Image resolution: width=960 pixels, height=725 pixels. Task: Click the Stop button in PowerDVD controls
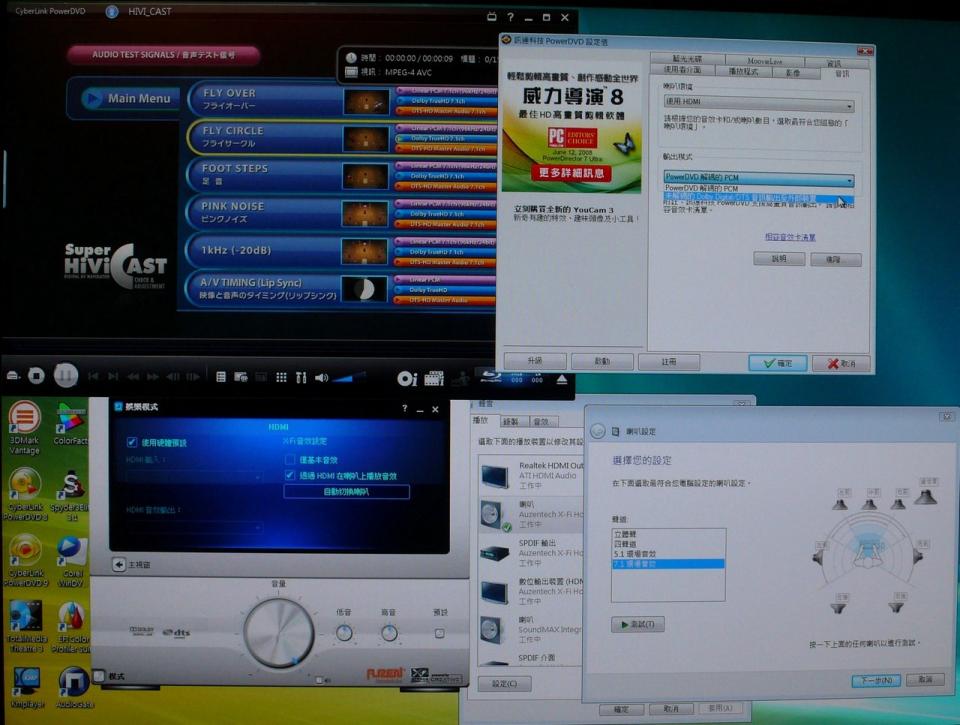tap(36, 375)
